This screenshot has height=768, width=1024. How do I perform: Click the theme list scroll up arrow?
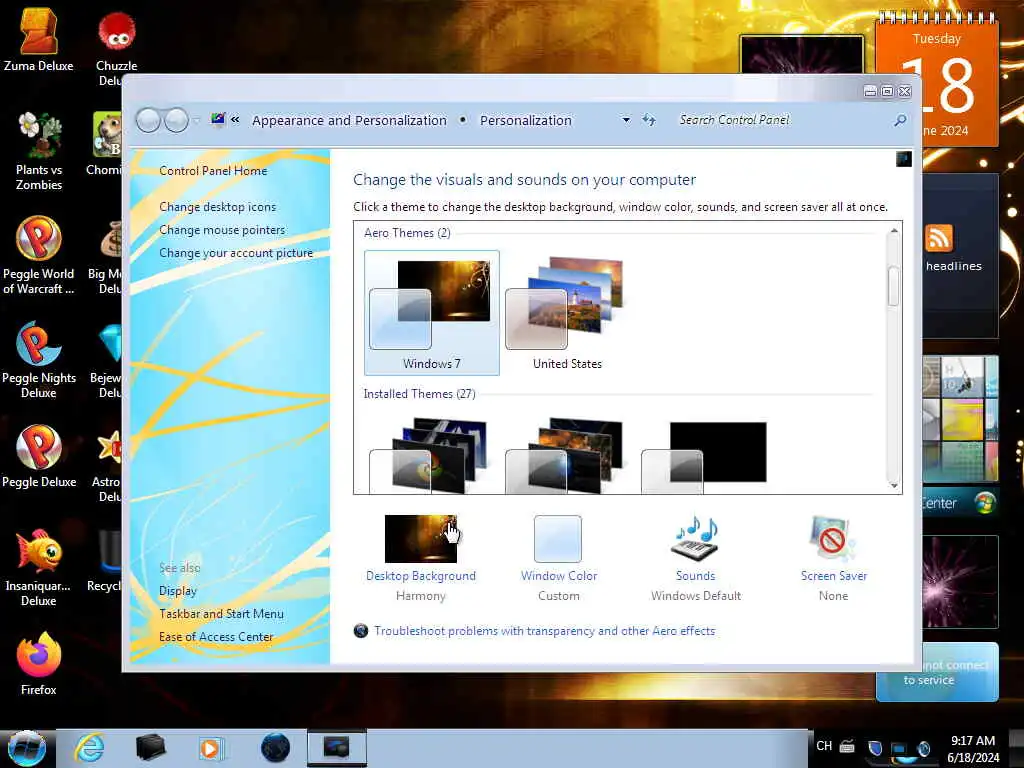pos(894,231)
